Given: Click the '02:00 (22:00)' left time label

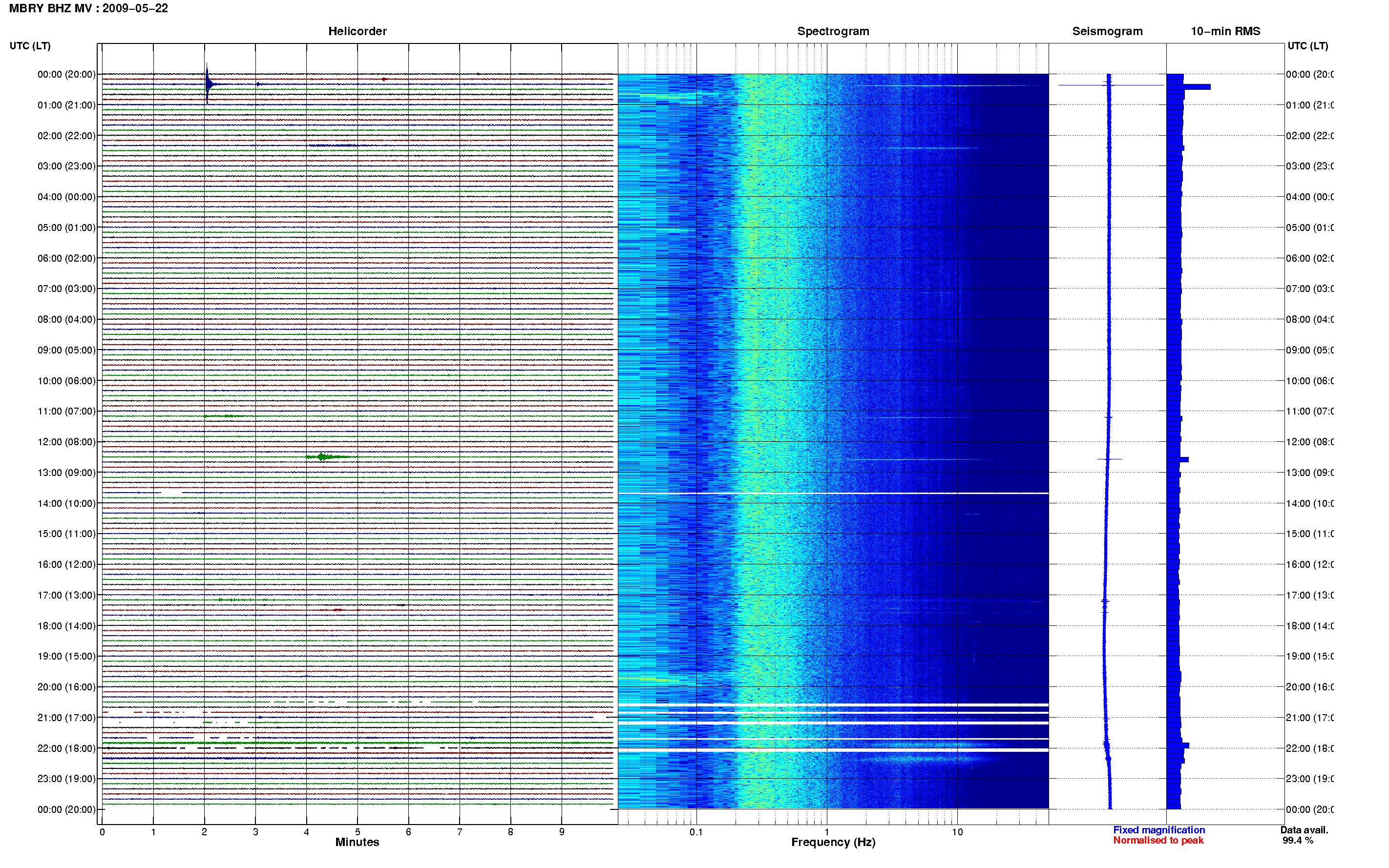Looking at the screenshot, I should [66, 136].
